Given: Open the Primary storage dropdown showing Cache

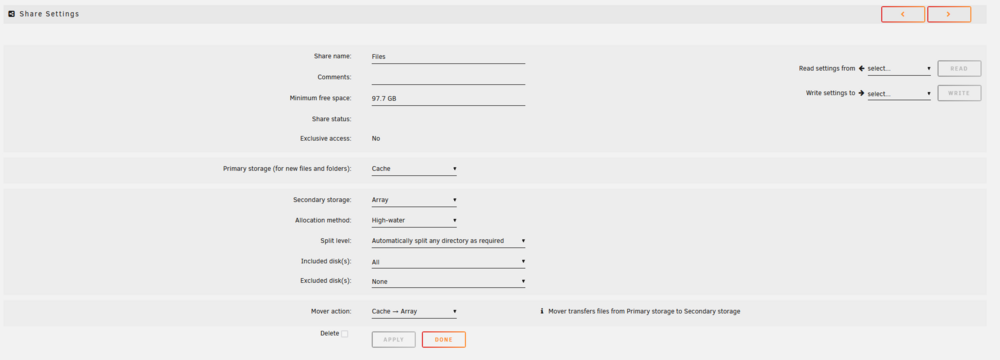Looking at the screenshot, I should click(x=414, y=169).
